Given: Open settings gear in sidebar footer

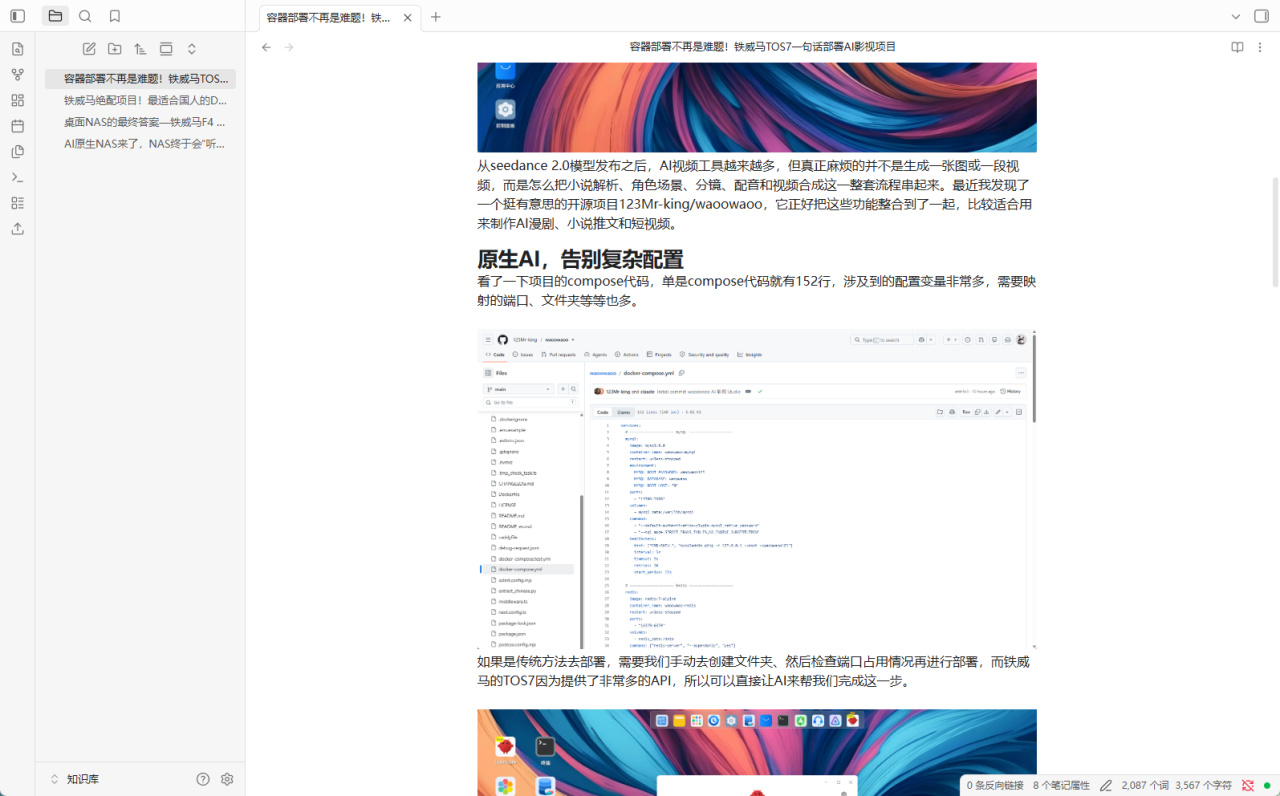Looking at the screenshot, I should [x=227, y=779].
